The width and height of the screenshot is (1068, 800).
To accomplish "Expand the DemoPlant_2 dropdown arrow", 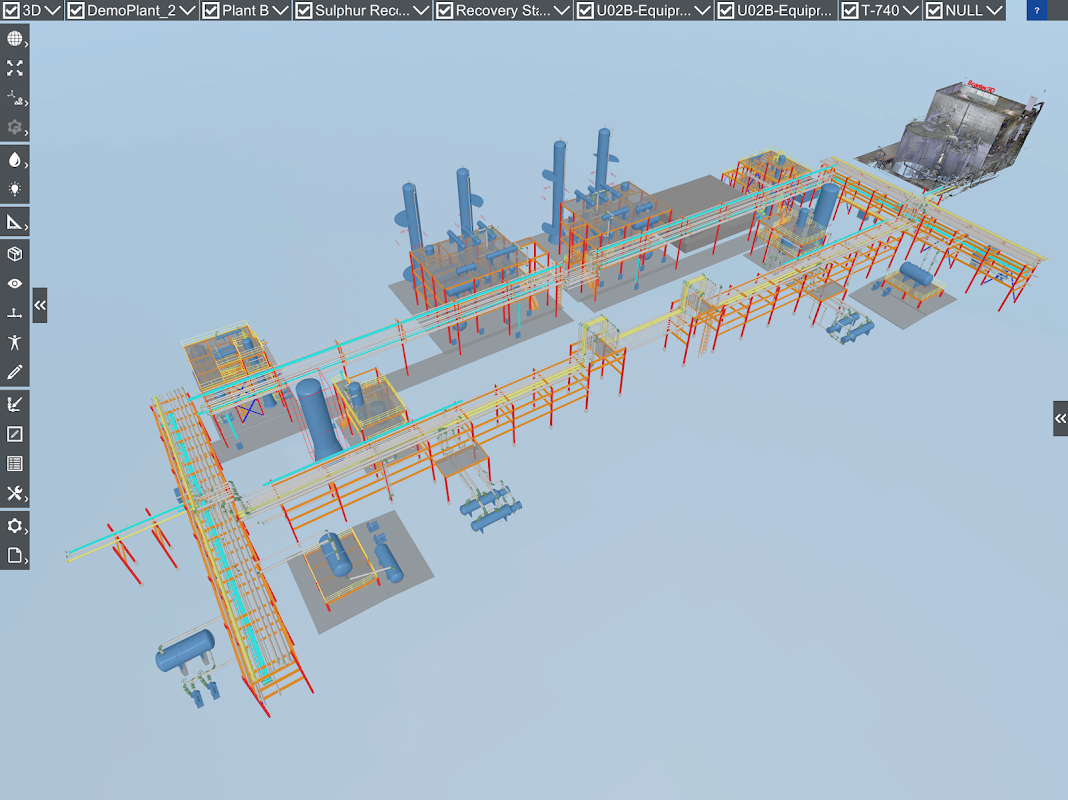I will 187,10.
